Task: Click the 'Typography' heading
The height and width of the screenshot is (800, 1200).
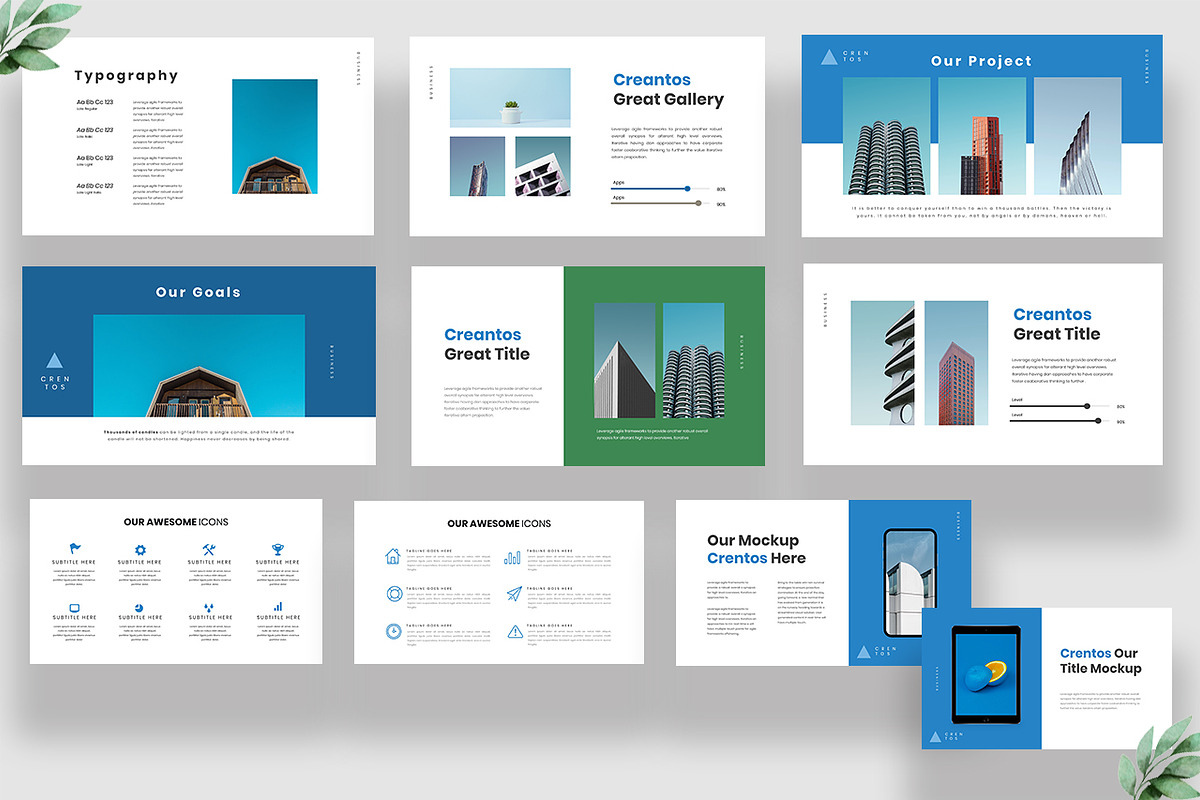Action: [x=126, y=75]
